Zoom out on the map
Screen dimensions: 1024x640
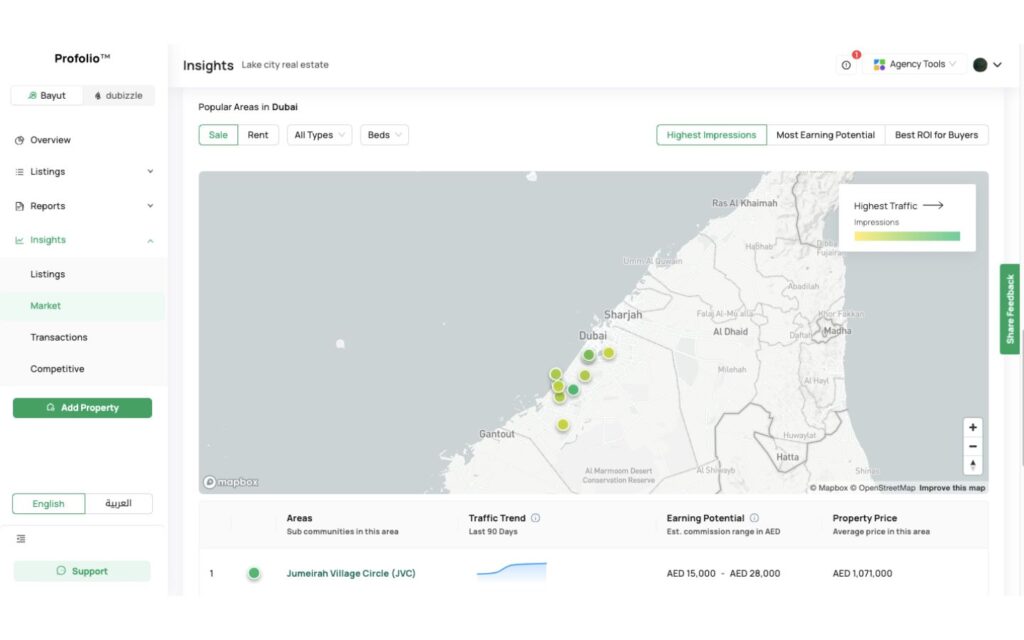coord(972,446)
